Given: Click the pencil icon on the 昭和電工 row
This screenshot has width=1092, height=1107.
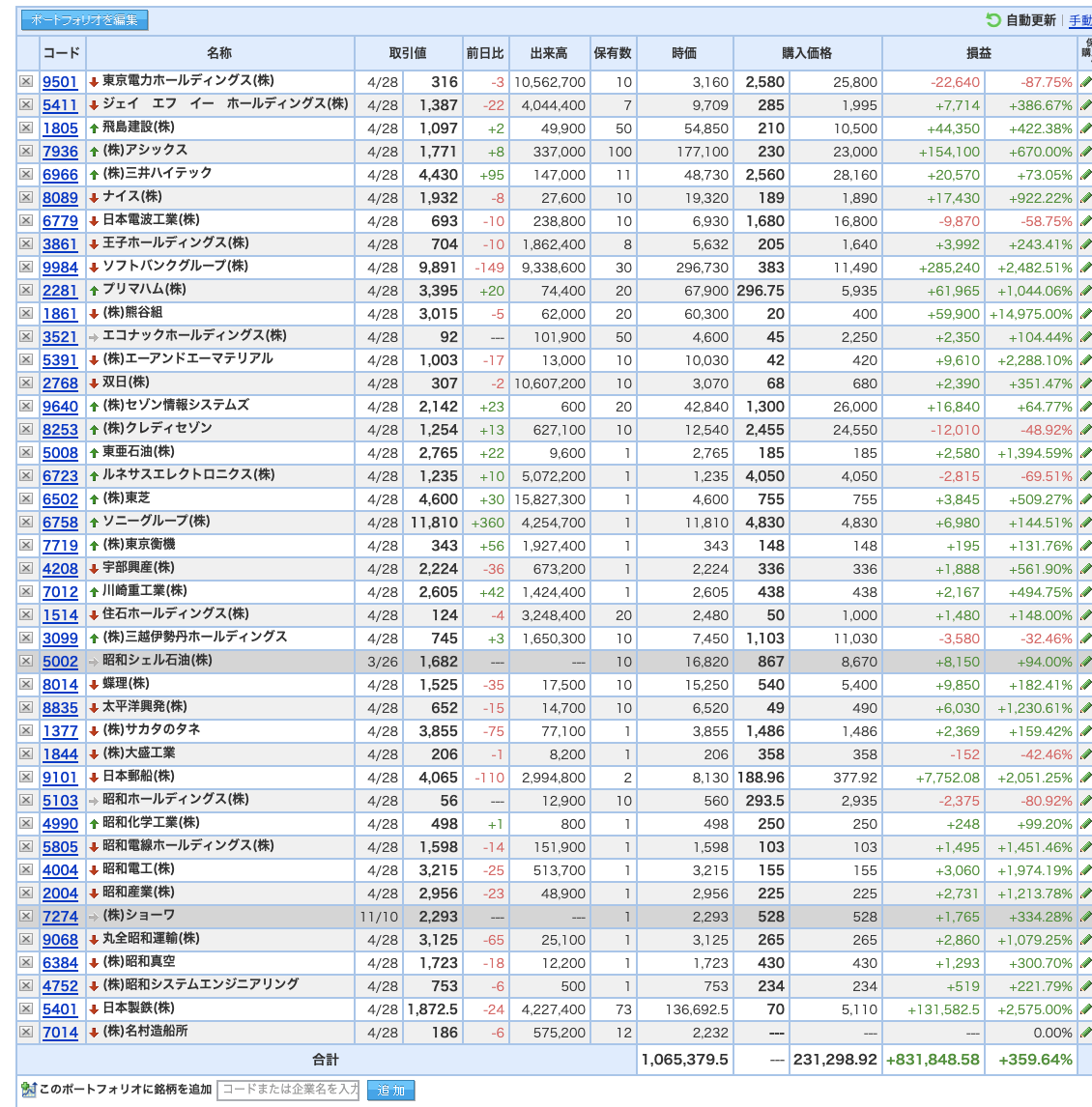Looking at the screenshot, I should point(1085,869).
